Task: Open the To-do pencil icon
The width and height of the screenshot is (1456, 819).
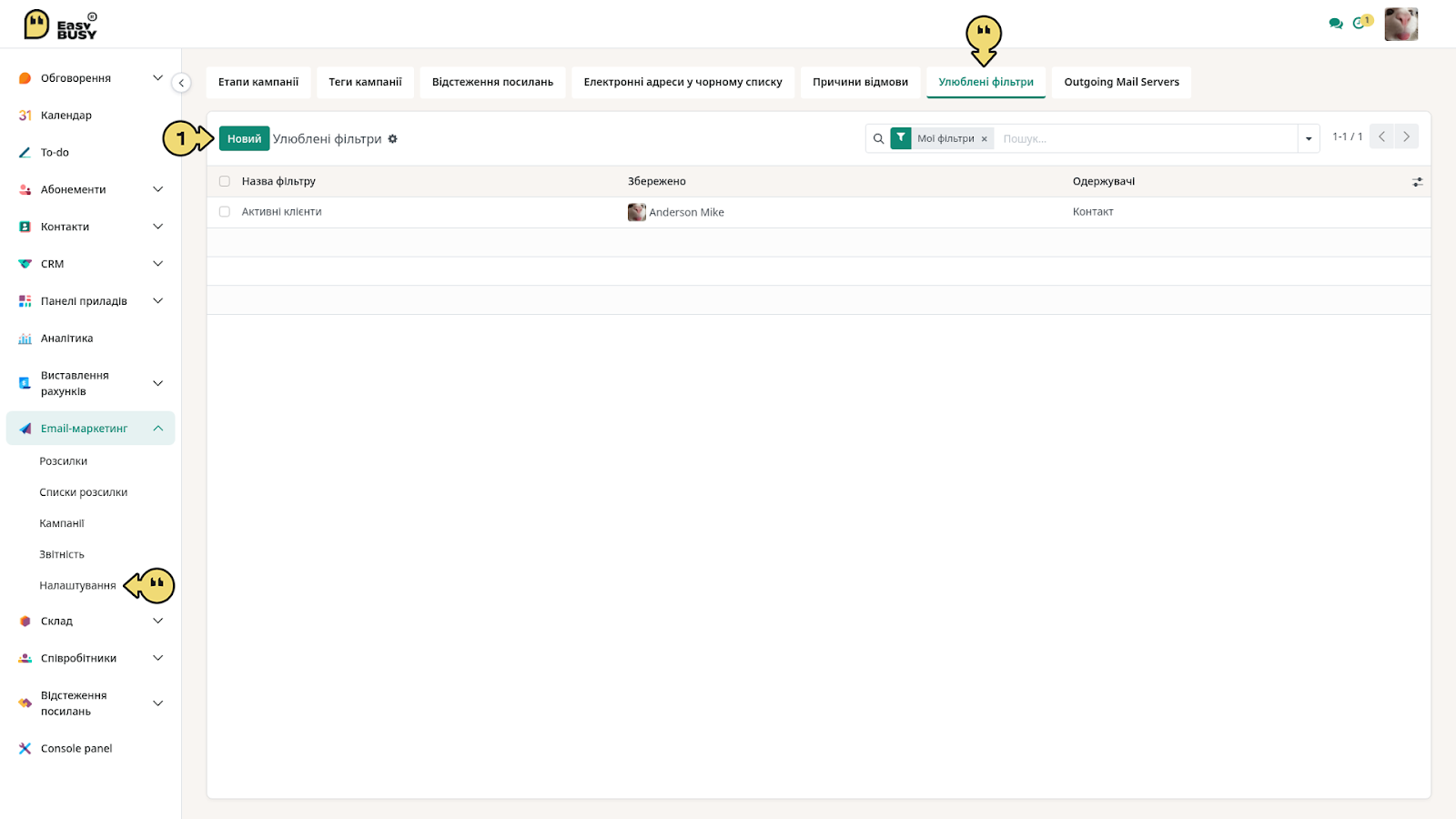Action: pyautogui.click(x=25, y=153)
